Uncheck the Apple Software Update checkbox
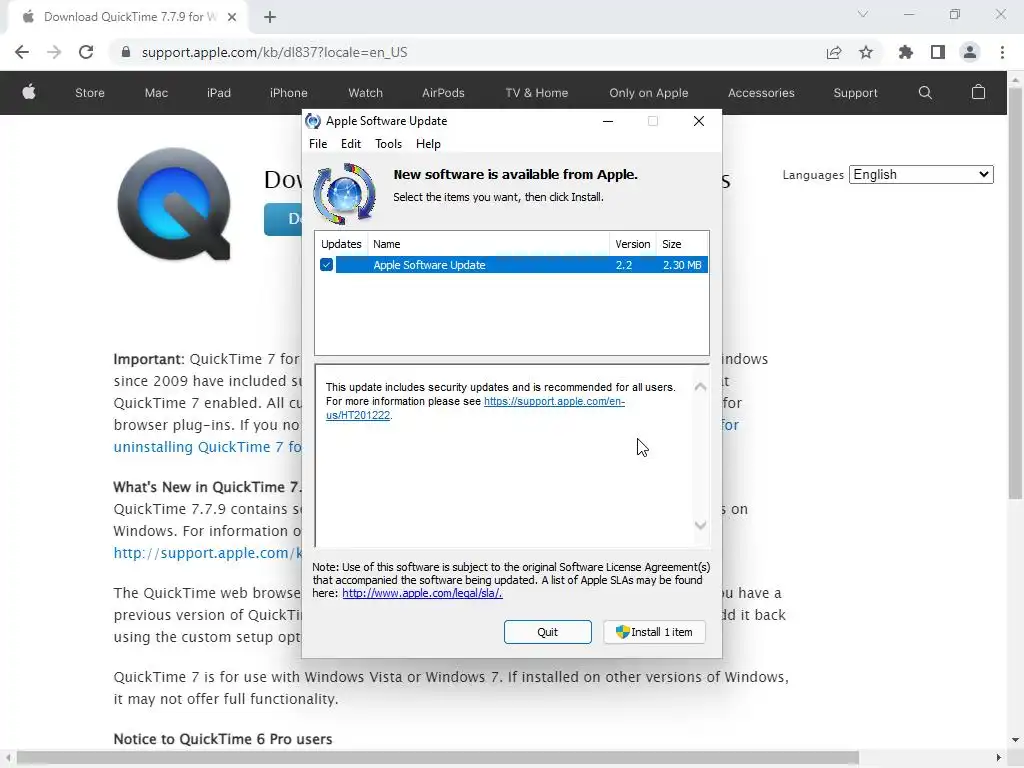This screenshot has height=768, width=1024. pyautogui.click(x=327, y=264)
